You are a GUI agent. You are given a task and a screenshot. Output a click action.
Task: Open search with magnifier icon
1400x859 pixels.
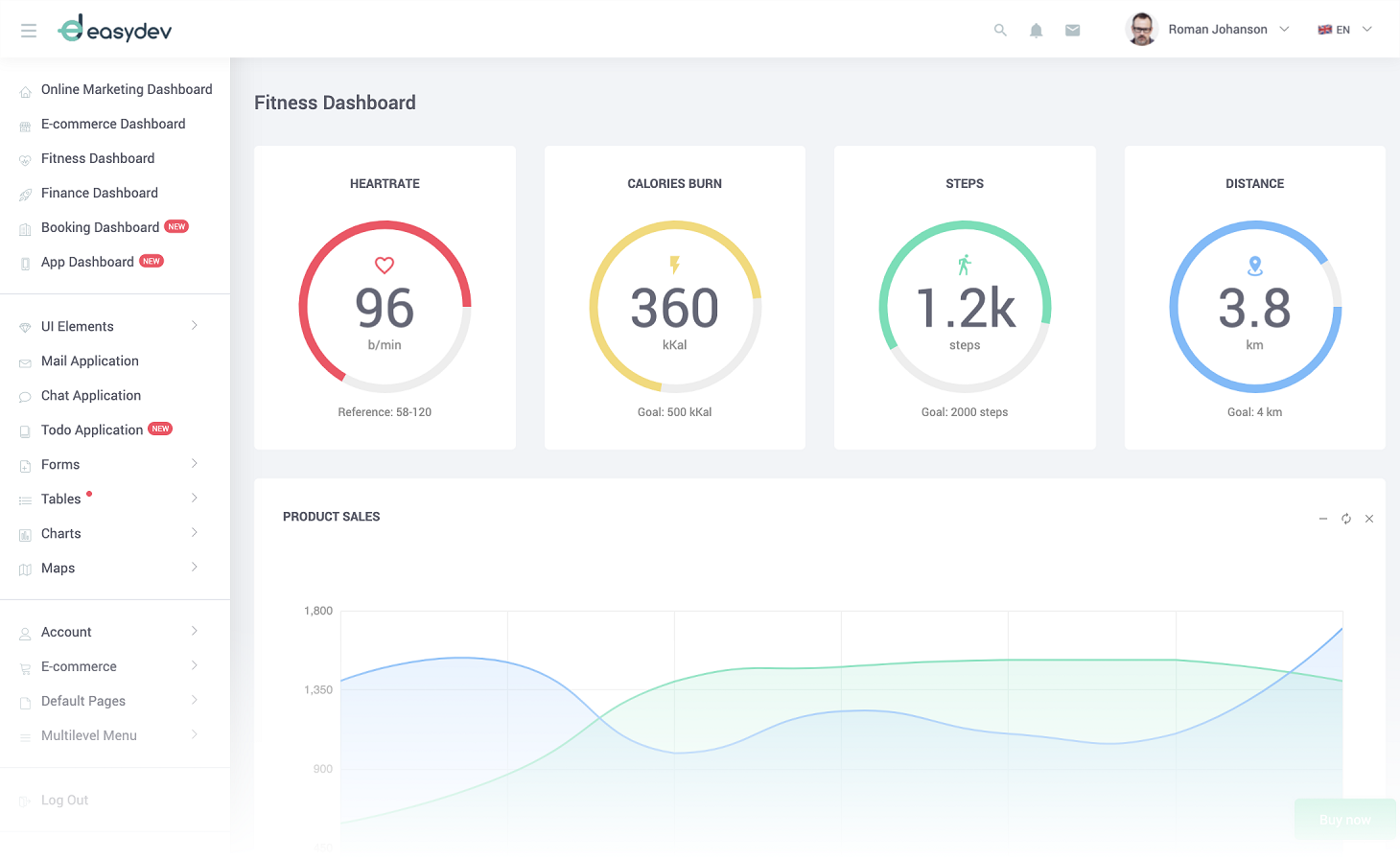tap(1000, 31)
